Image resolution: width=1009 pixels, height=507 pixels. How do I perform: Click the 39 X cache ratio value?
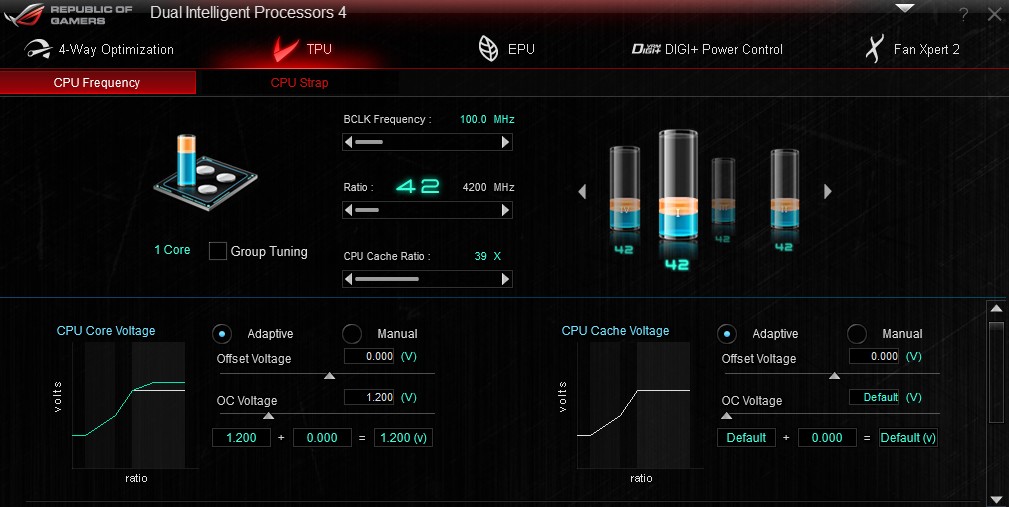click(x=487, y=256)
